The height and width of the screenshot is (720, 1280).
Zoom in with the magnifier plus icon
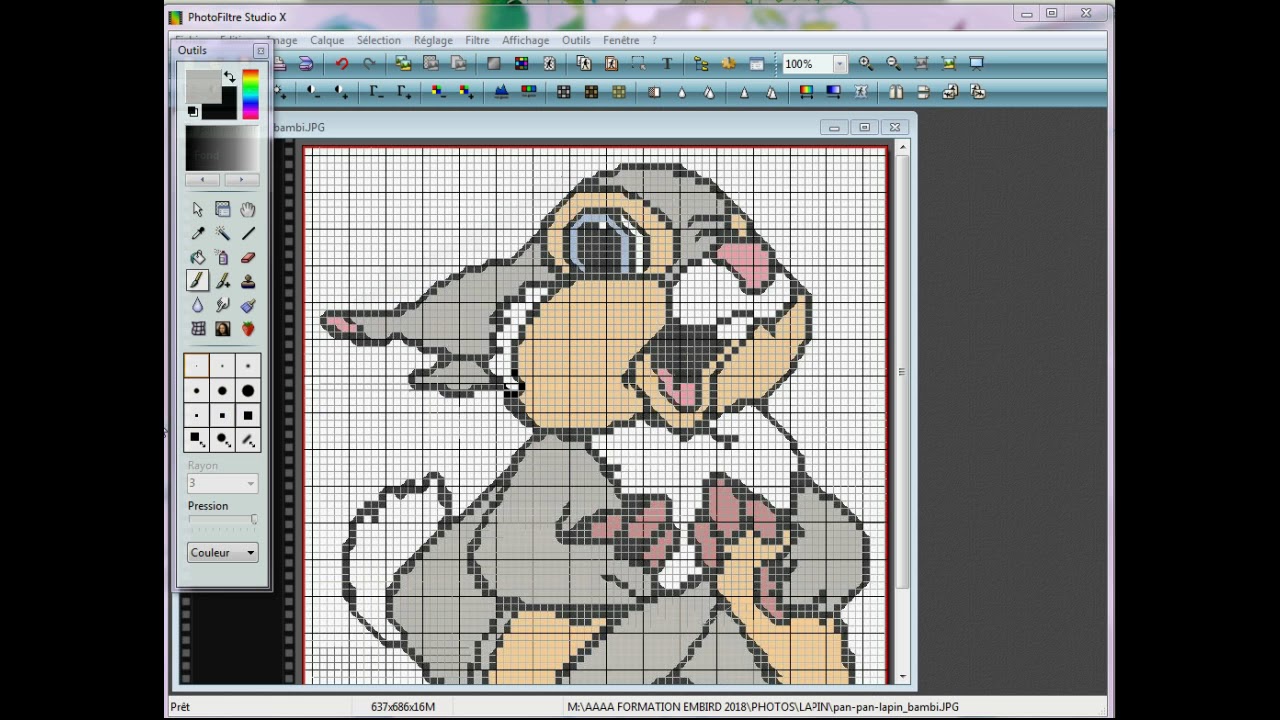pos(866,64)
